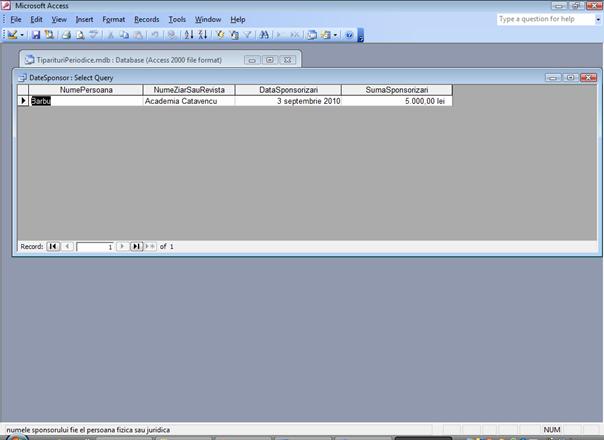Open the Records menu
Image resolution: width=604 pixels, height=440 pixels.
(146, 19)
